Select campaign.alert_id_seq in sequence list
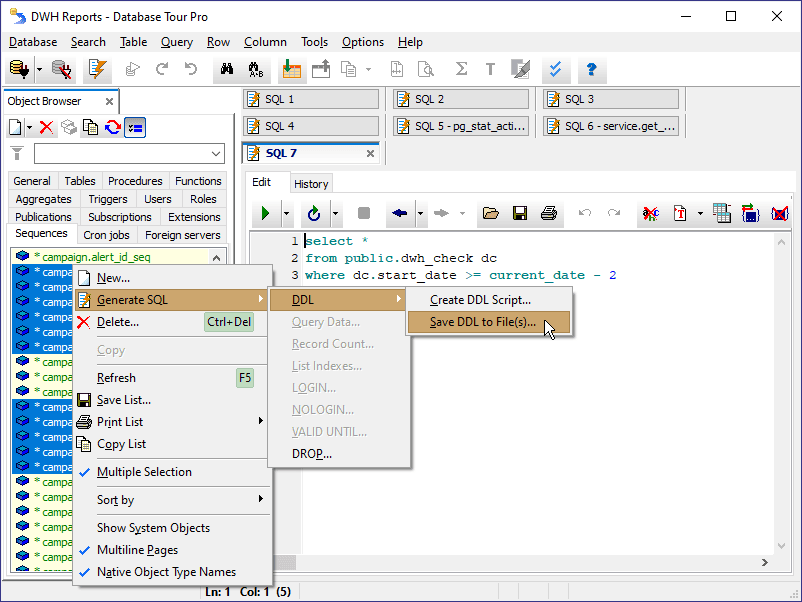802x602 pixels. click(x=92, y=257)
